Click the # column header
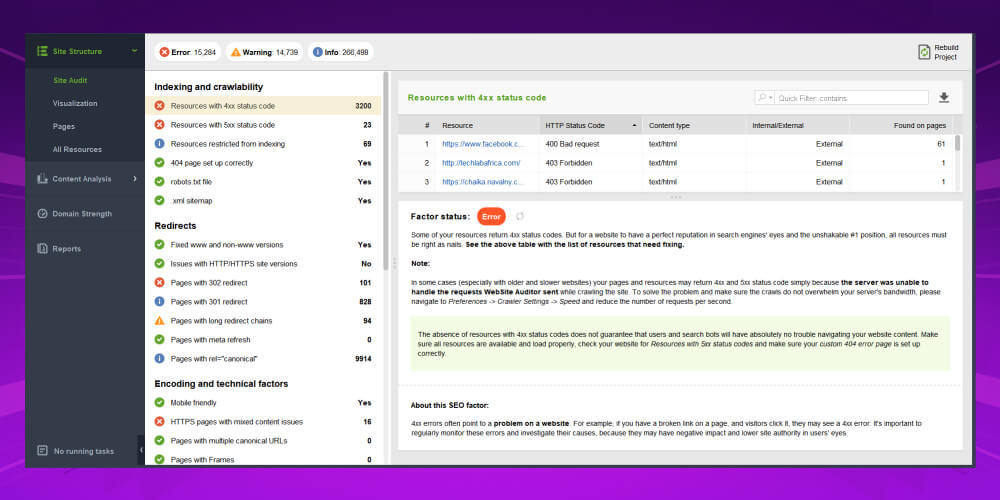1000x500 pixels. tap(417, 125)
